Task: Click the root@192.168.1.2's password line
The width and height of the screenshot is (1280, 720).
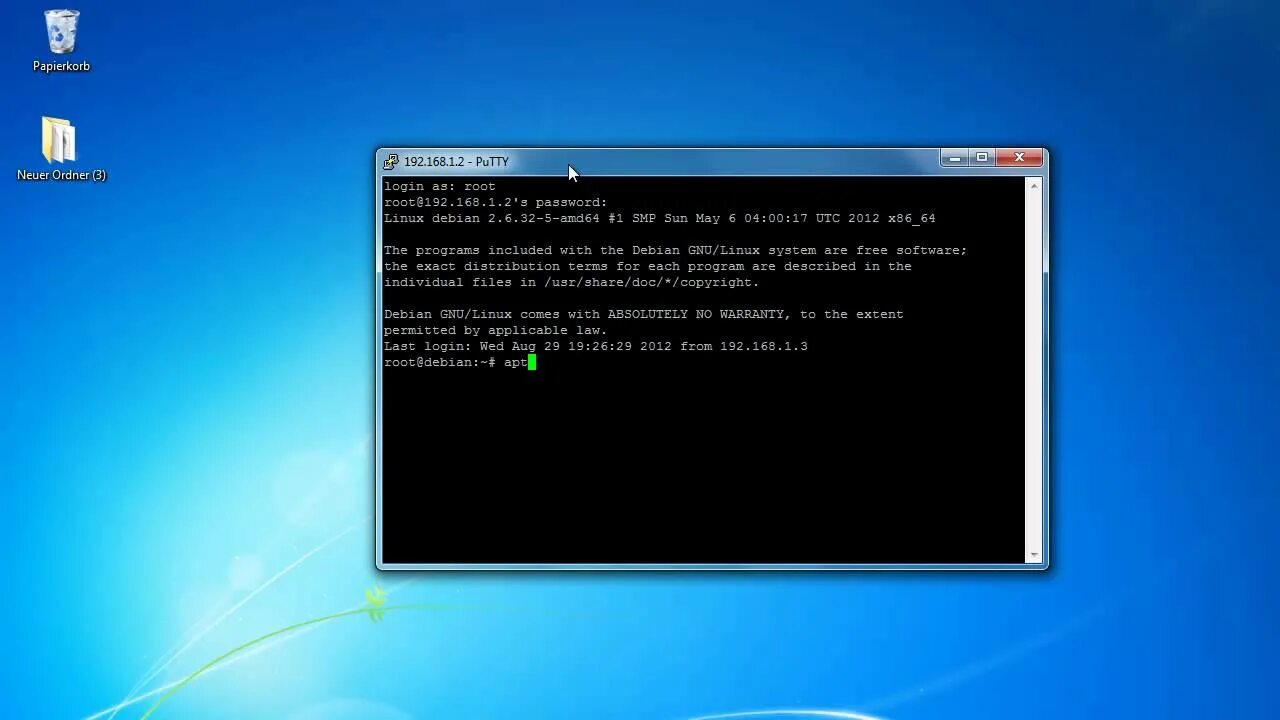Action: pyautogui.click(x=496, y=202)
